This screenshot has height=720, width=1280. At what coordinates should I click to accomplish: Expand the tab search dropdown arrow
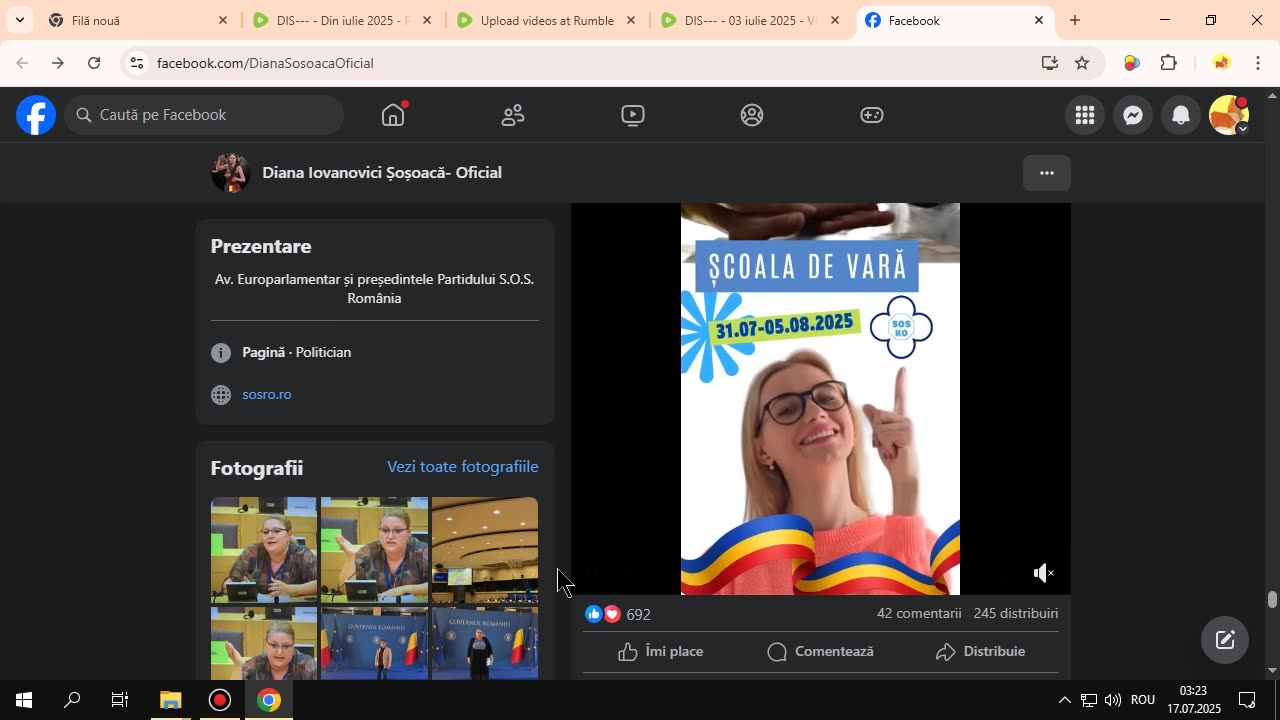pos(19,20)
